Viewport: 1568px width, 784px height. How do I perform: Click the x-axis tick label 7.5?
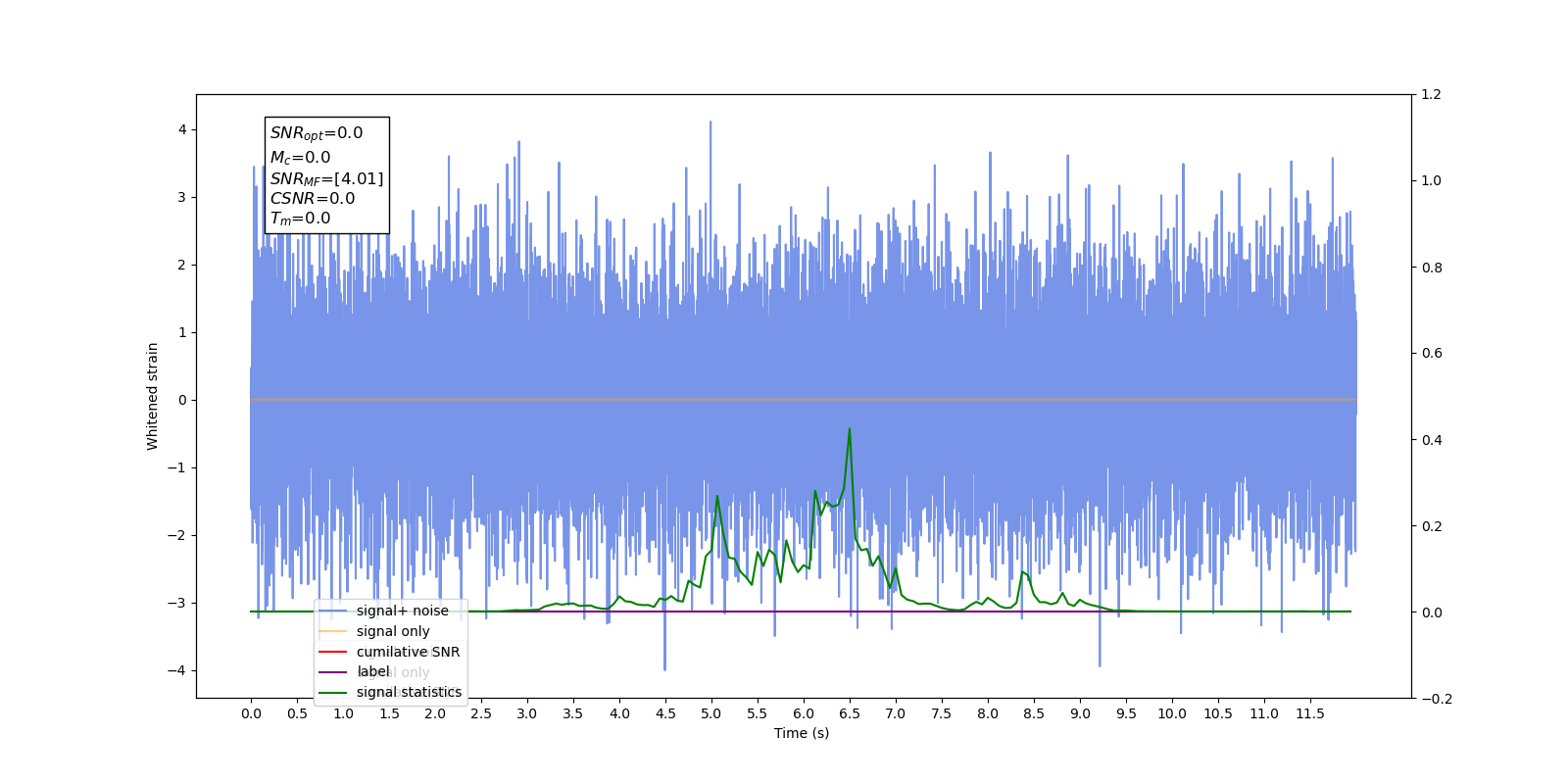click(942, 713)
